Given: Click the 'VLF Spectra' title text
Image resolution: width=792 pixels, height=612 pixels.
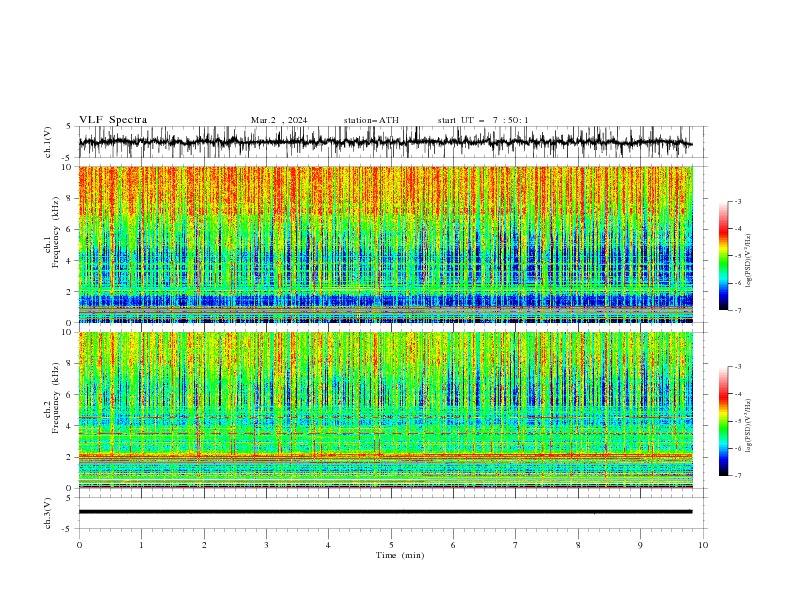Looking at the screenshot, I should (113, 120).
